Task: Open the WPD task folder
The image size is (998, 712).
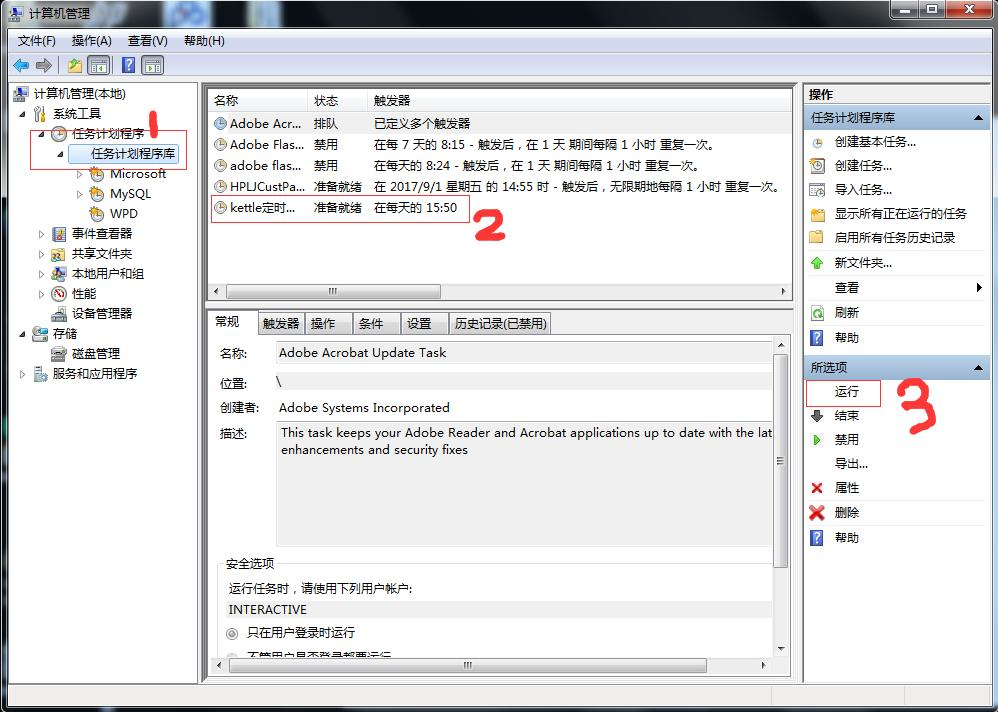Action: tap(123, 214)
